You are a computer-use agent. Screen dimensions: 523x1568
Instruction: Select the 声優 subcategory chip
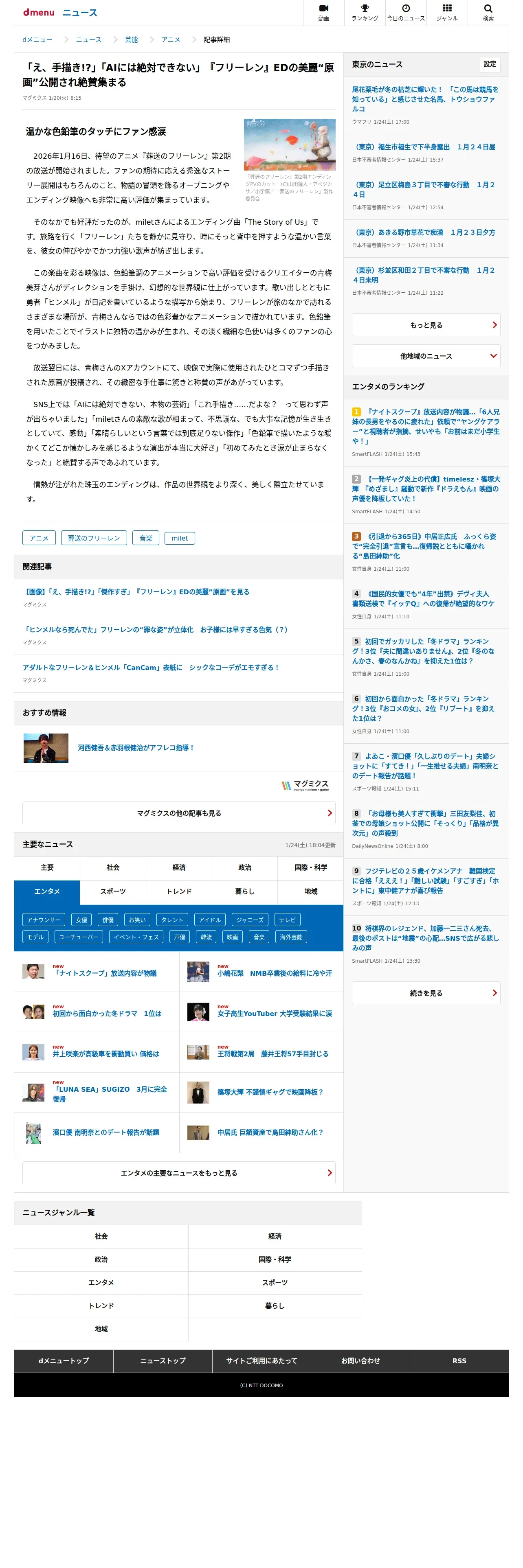pos(180,937)
